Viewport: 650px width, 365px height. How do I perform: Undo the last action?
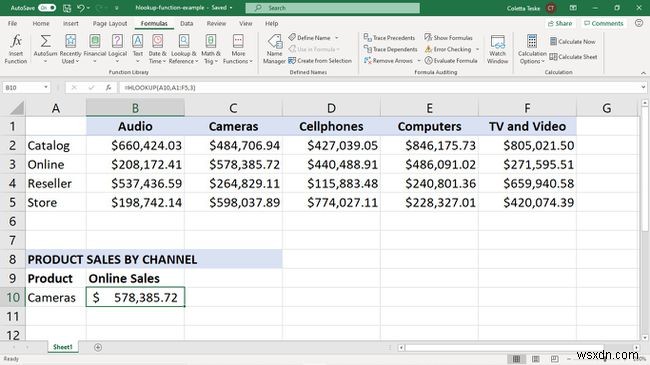tap(81, 8)
